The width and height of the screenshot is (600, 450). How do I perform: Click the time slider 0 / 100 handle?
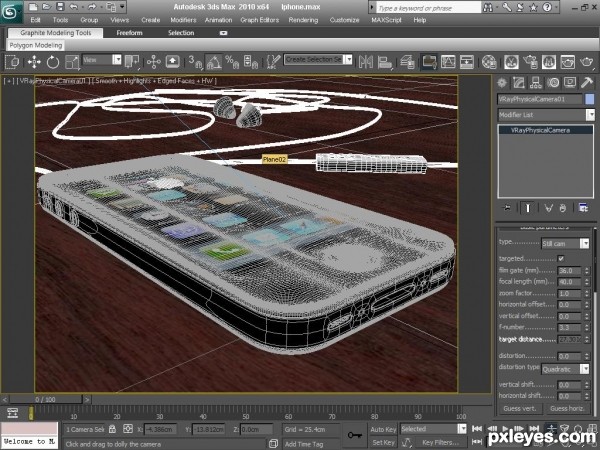click(46, 399)
